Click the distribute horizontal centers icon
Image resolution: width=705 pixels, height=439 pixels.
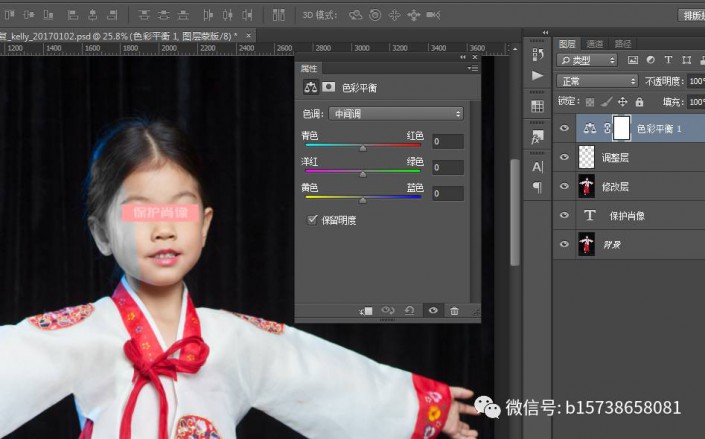click(x=228, y=15)
